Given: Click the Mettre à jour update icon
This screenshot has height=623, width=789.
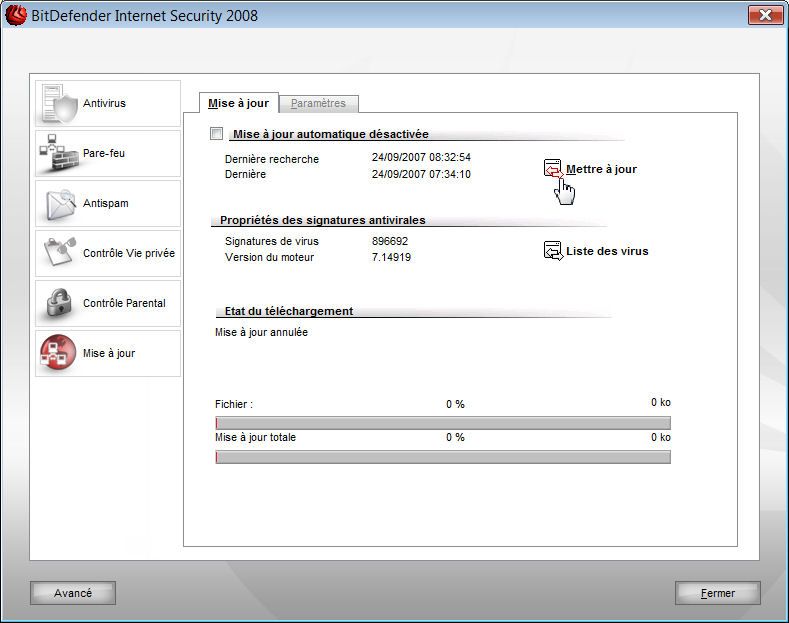Looking at the screenshot, I should tap(553, 169).
